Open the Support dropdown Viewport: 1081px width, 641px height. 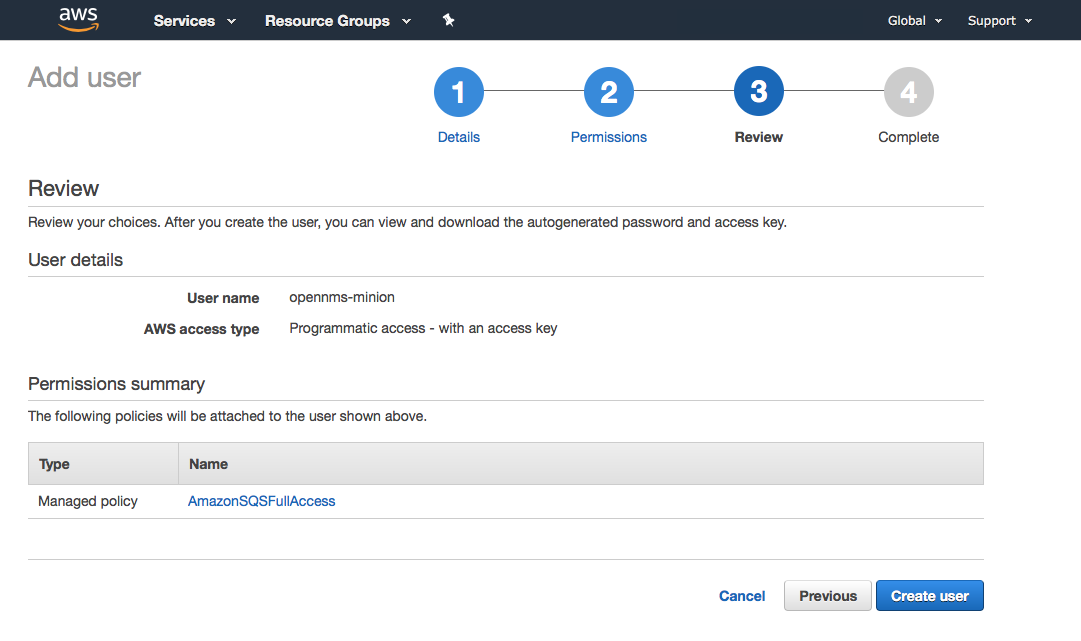pyautogui.click(x=998, y=20)
